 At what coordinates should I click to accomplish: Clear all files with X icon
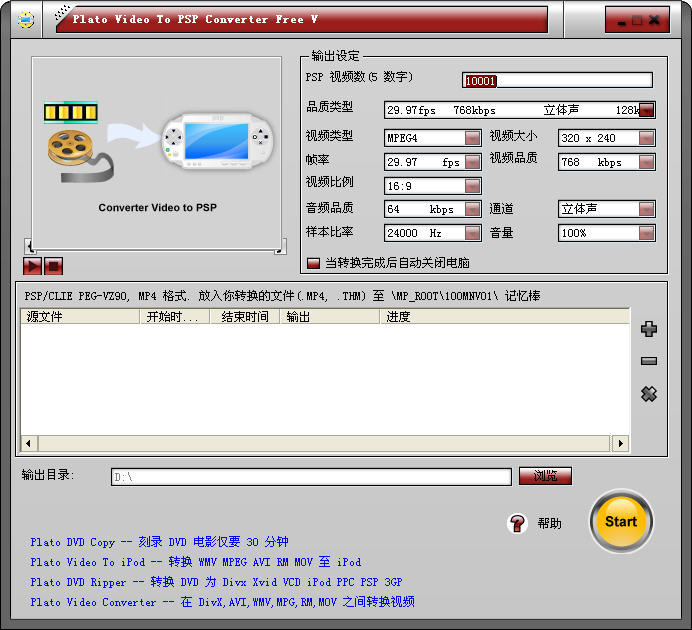(649, 394)
